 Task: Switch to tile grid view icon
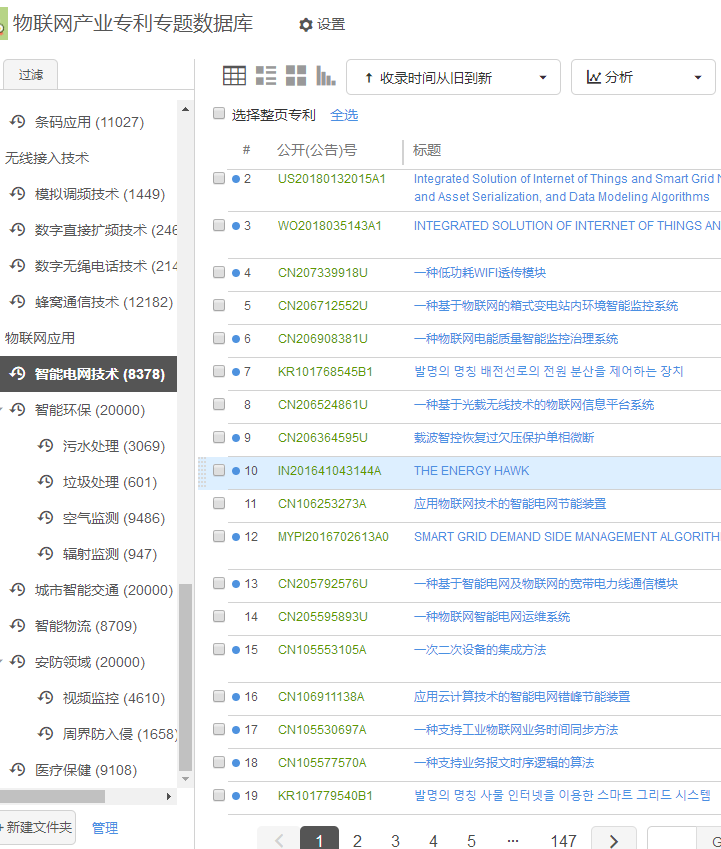296,76
